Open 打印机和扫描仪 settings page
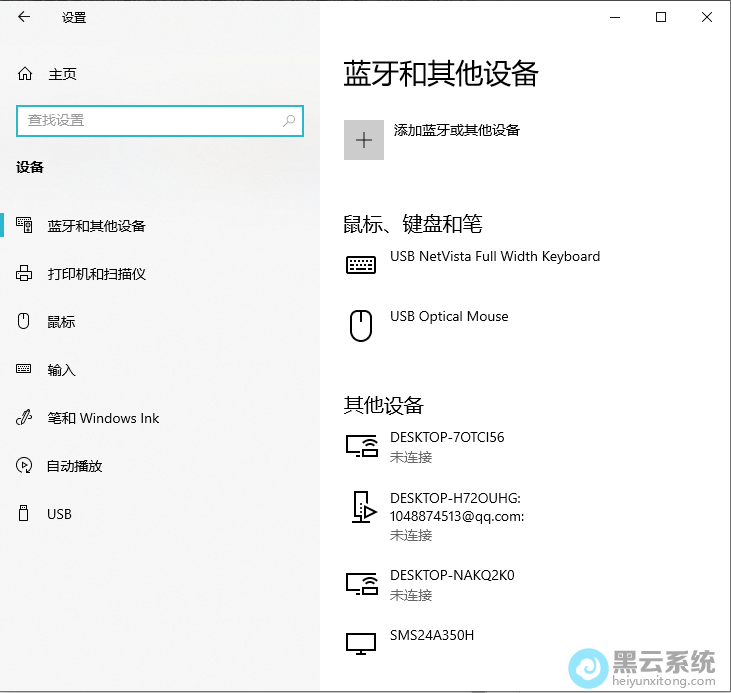This screenshot has width=731, height=693. pos(96,274)
